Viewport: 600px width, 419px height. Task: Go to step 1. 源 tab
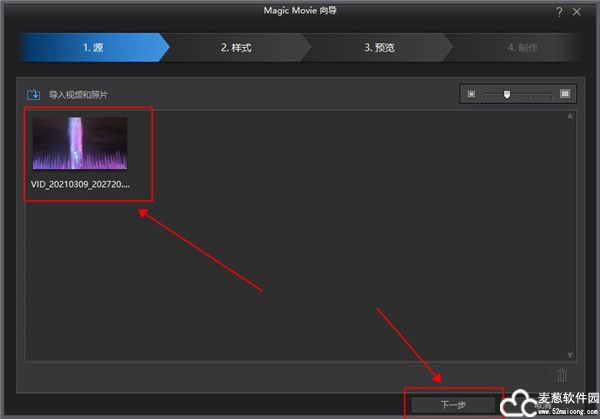pyautogui.click(x=93, y=47)
